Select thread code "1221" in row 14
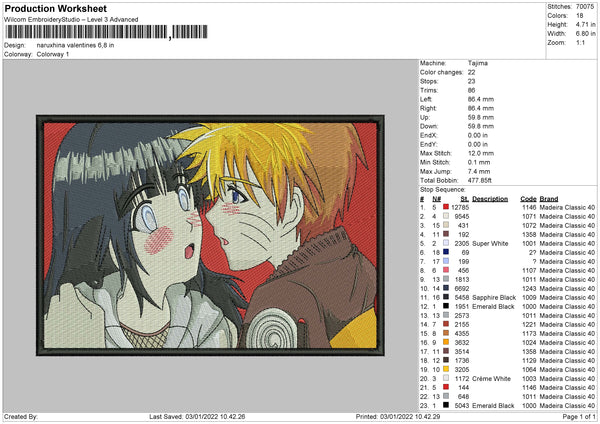The image size is (600, 424). pos(529,325)
